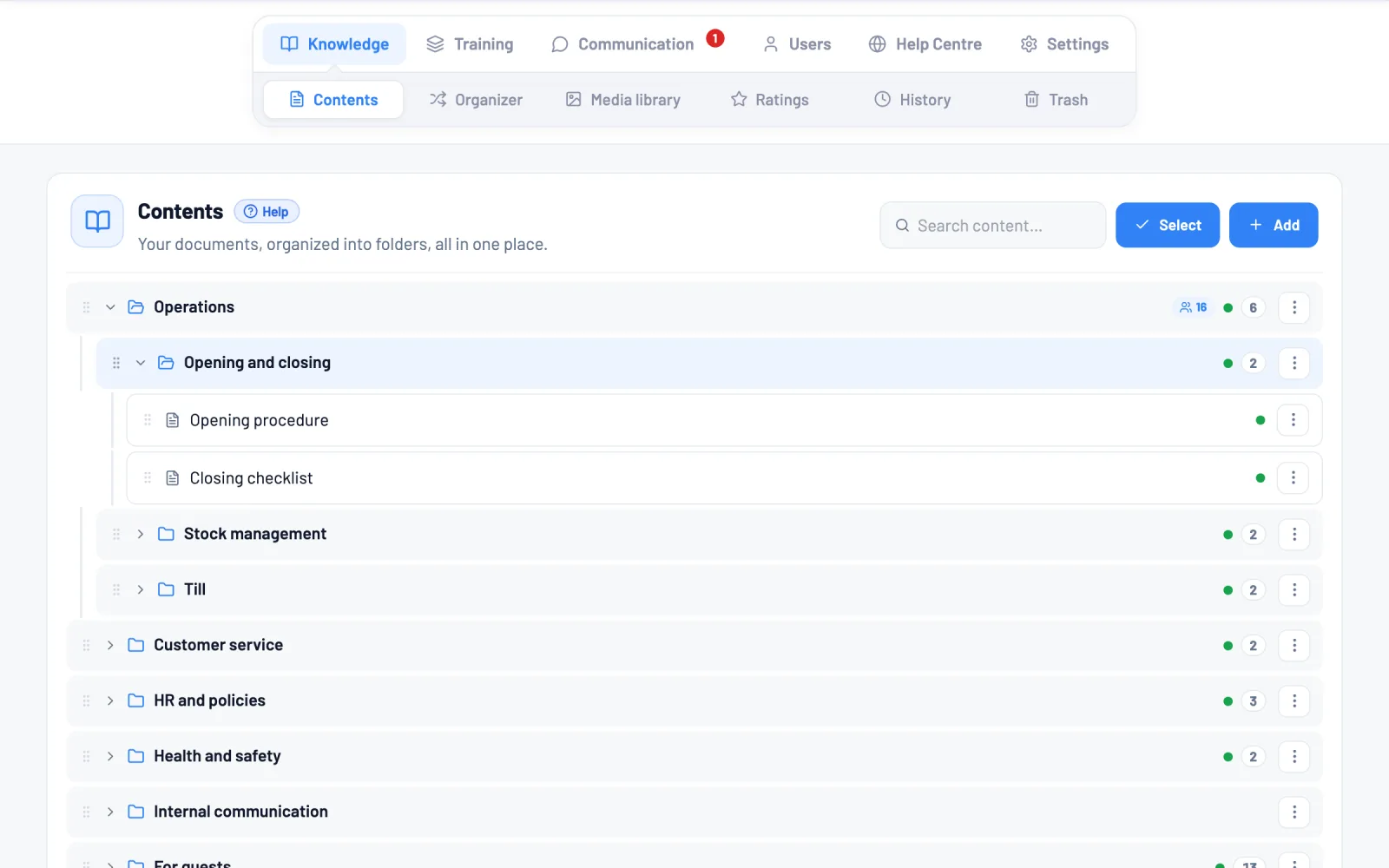
Task: Open the Customer service three-dot menu
Action: 1294,645
